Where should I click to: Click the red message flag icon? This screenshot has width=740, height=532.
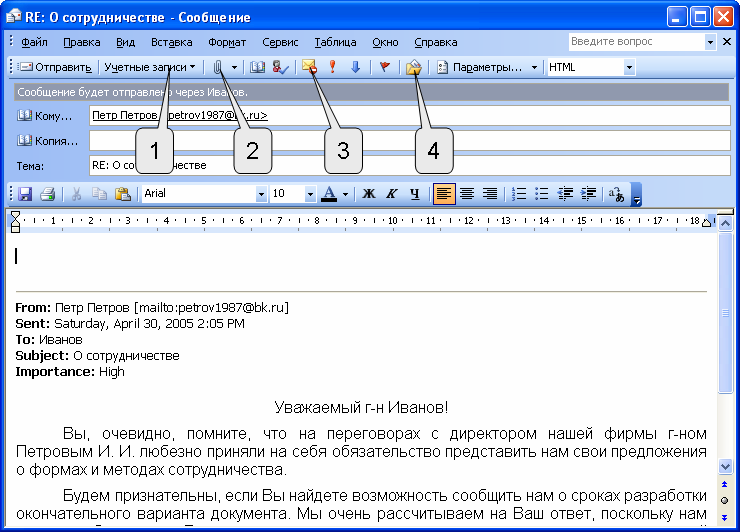point(385,67)
